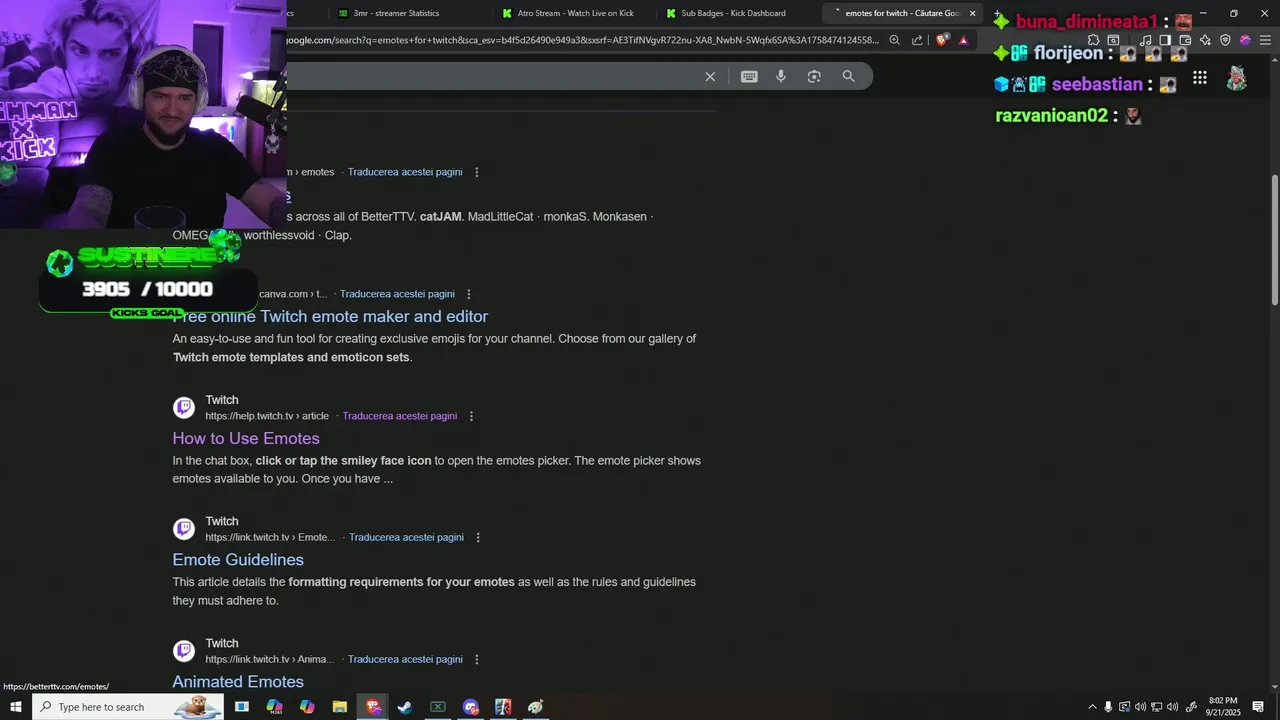The image size is (1280, 720).
Task: Open Steam from the taskbar
Action: 405,707
